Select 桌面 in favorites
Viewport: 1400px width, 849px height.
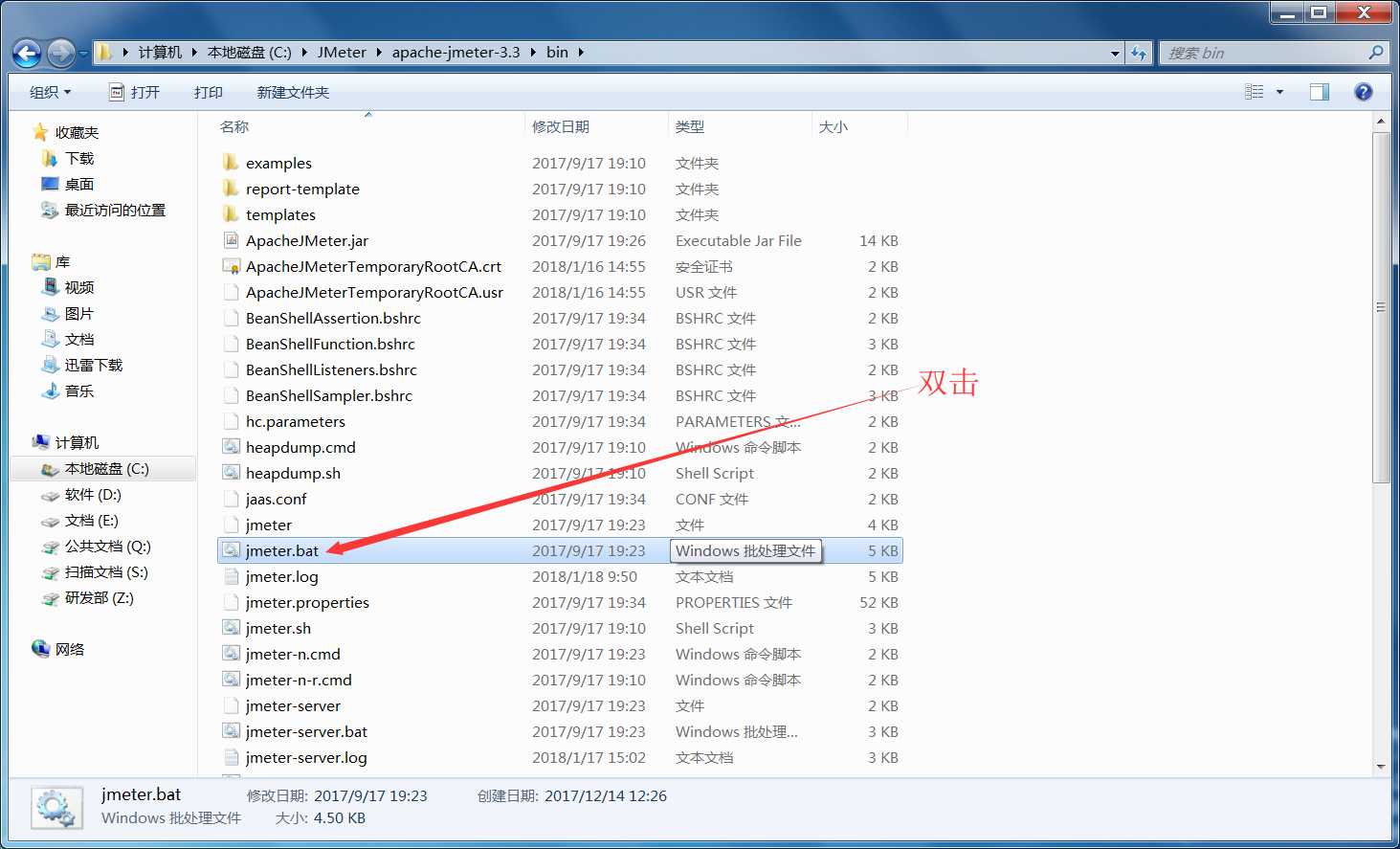79,184
